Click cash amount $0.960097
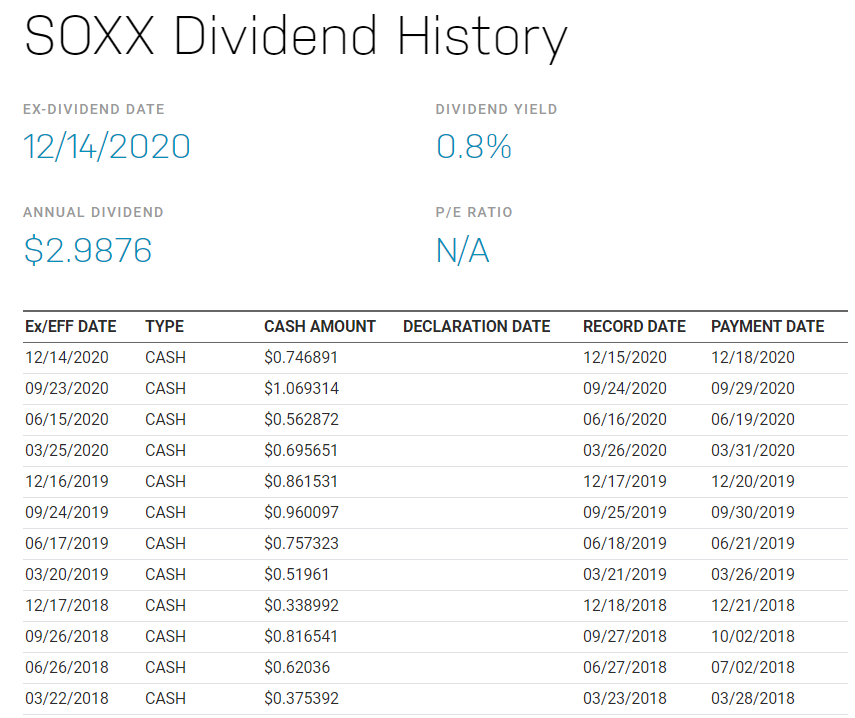This screenshot has height=718, width=855. (x=302, y=512)
